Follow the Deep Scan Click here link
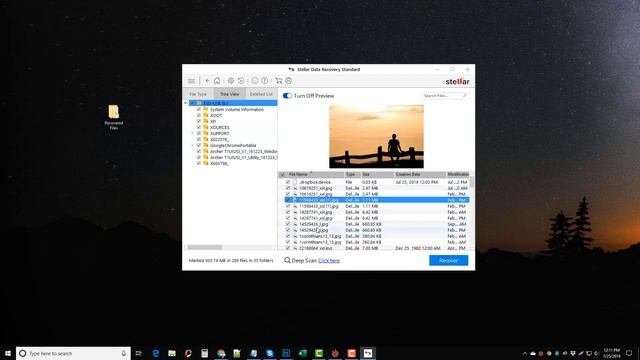Viewport: 640px width, 360px height. [x=329, y=260]
